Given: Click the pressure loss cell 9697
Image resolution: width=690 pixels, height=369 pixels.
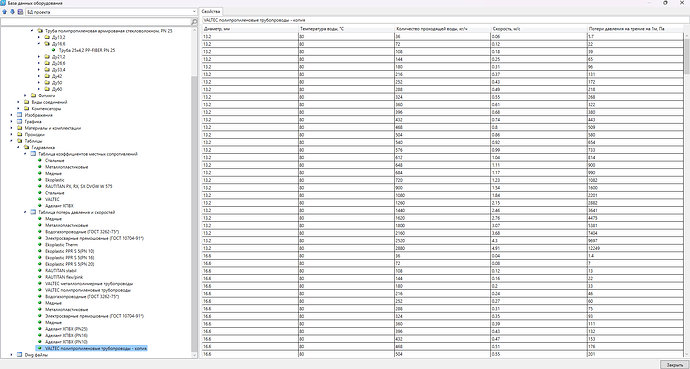Looking at the screenshot, I should 635,241.
